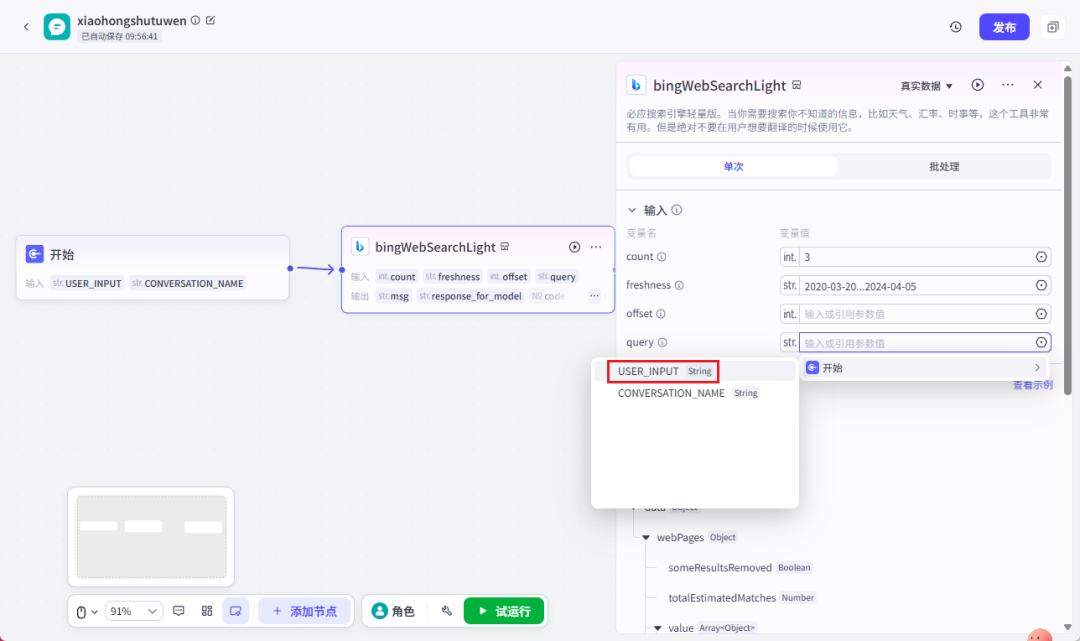The width and height of the screenshot is (1080, 641).
Task: Open side panel three-dot more menu
Action: [1008, 85]
